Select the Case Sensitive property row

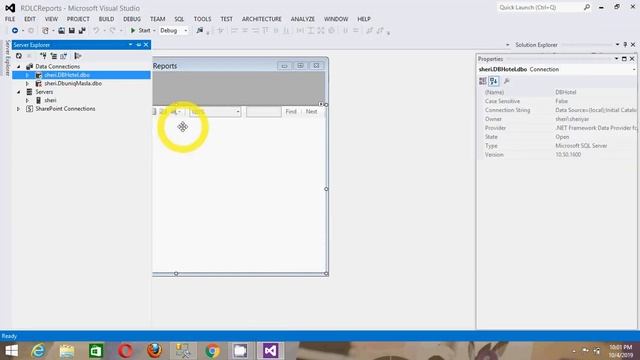[x=558, y=101]
